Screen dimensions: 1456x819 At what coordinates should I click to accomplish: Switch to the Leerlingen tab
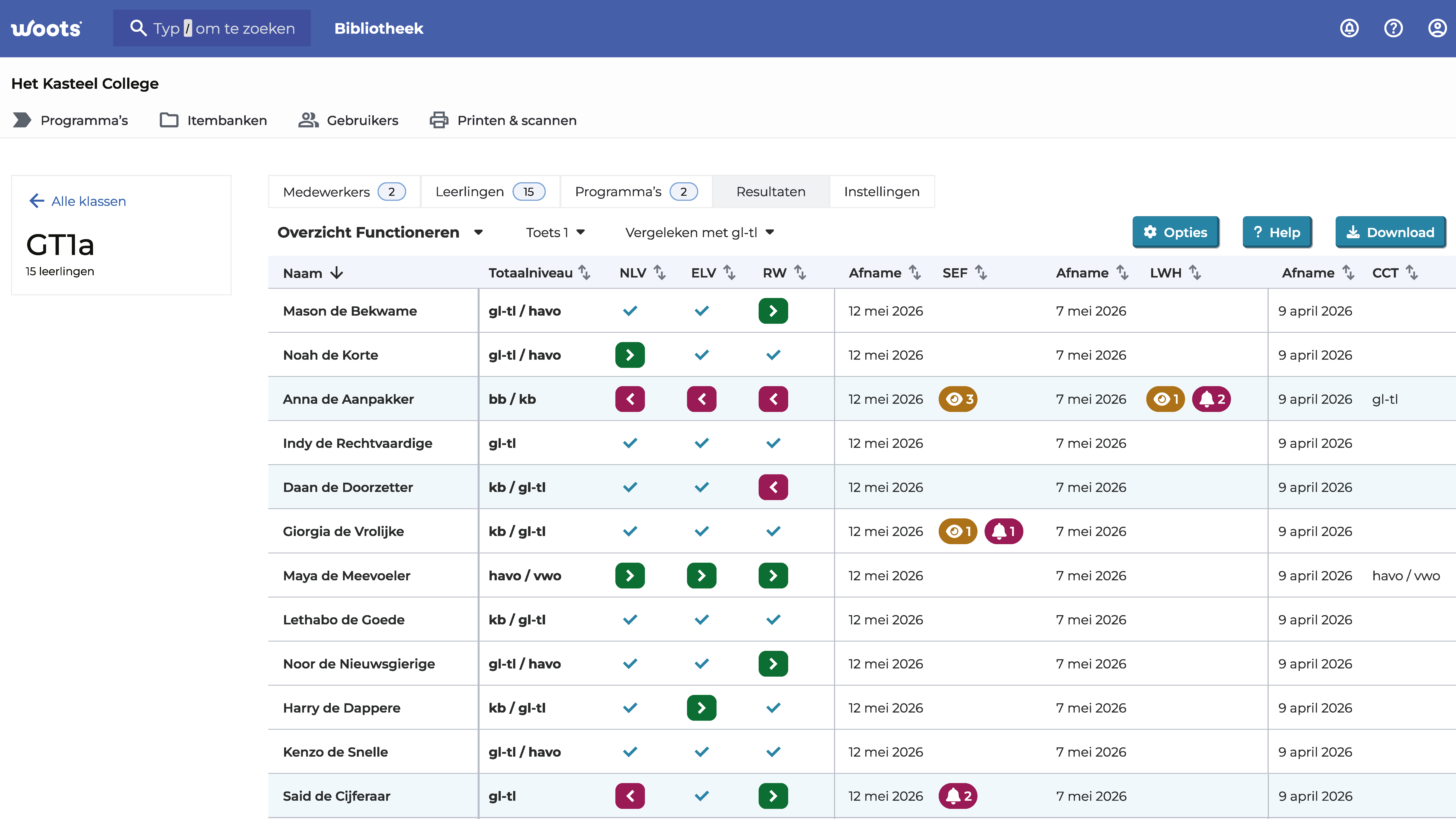(x=490, y=192)
